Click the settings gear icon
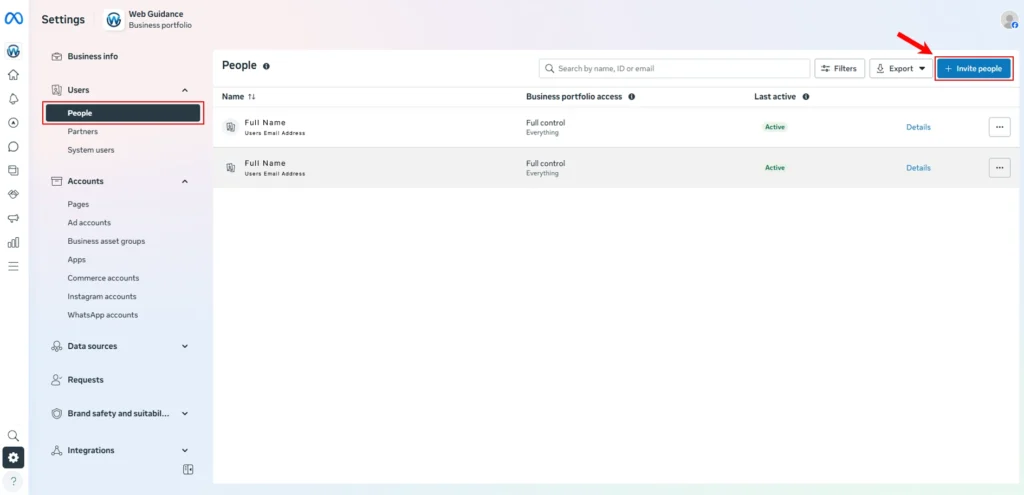1024x495 pixels. click(x=13, y=457)
